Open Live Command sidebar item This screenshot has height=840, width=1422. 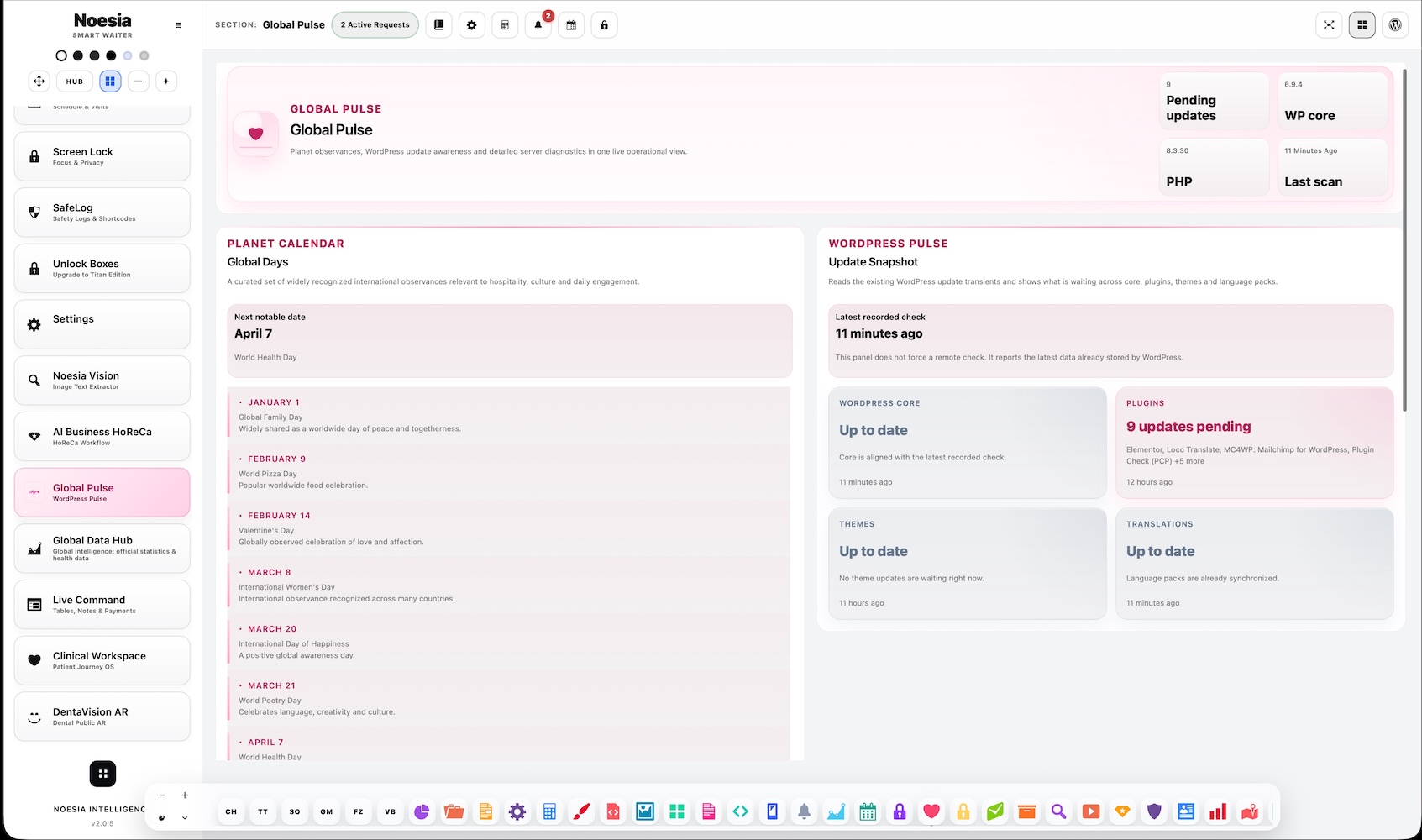pyautogui.click(x=102, y=605)
